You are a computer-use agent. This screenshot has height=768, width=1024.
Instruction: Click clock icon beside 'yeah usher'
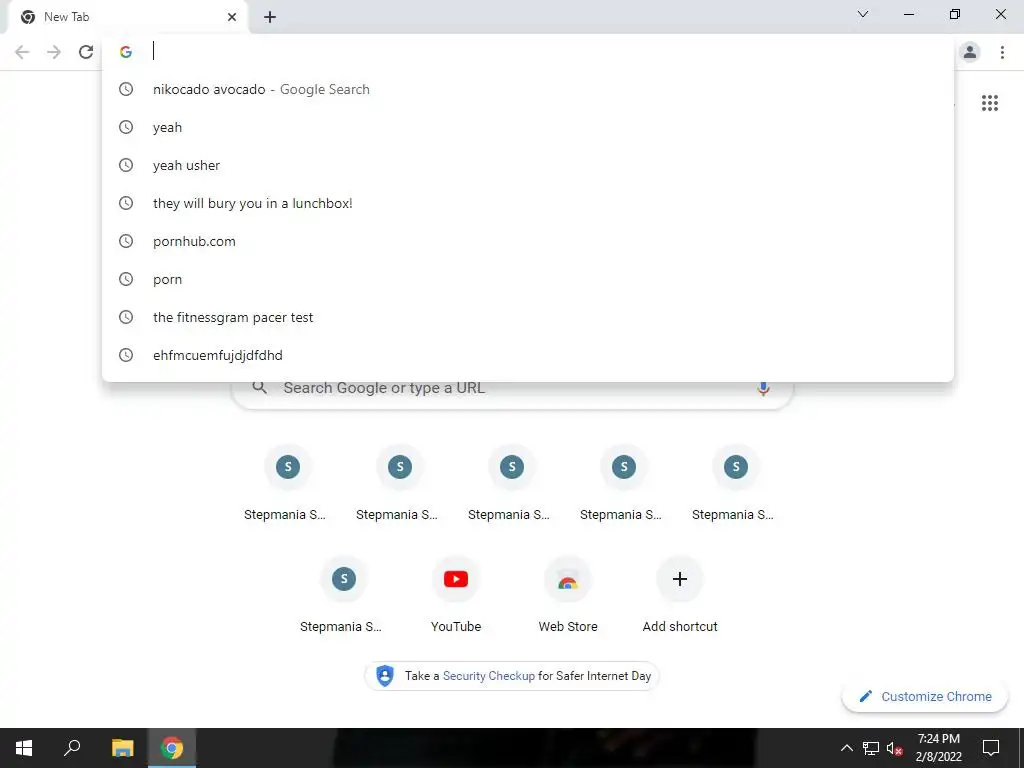(x=125, y=165)
